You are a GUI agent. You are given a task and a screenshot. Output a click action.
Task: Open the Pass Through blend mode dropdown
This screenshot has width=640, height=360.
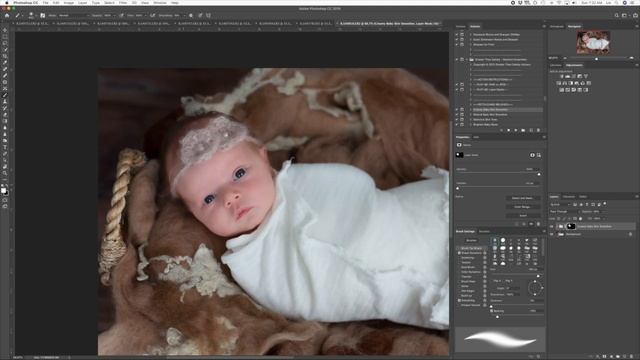coord(564,212)
